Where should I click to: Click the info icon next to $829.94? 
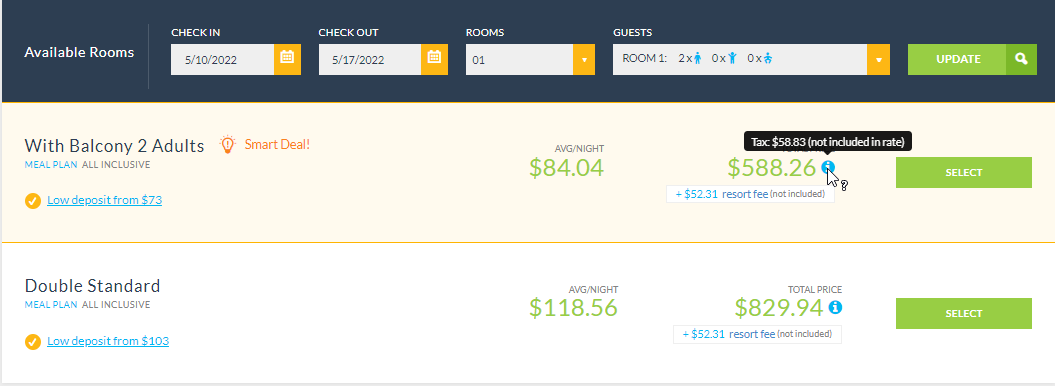click(x=835, y=307)
